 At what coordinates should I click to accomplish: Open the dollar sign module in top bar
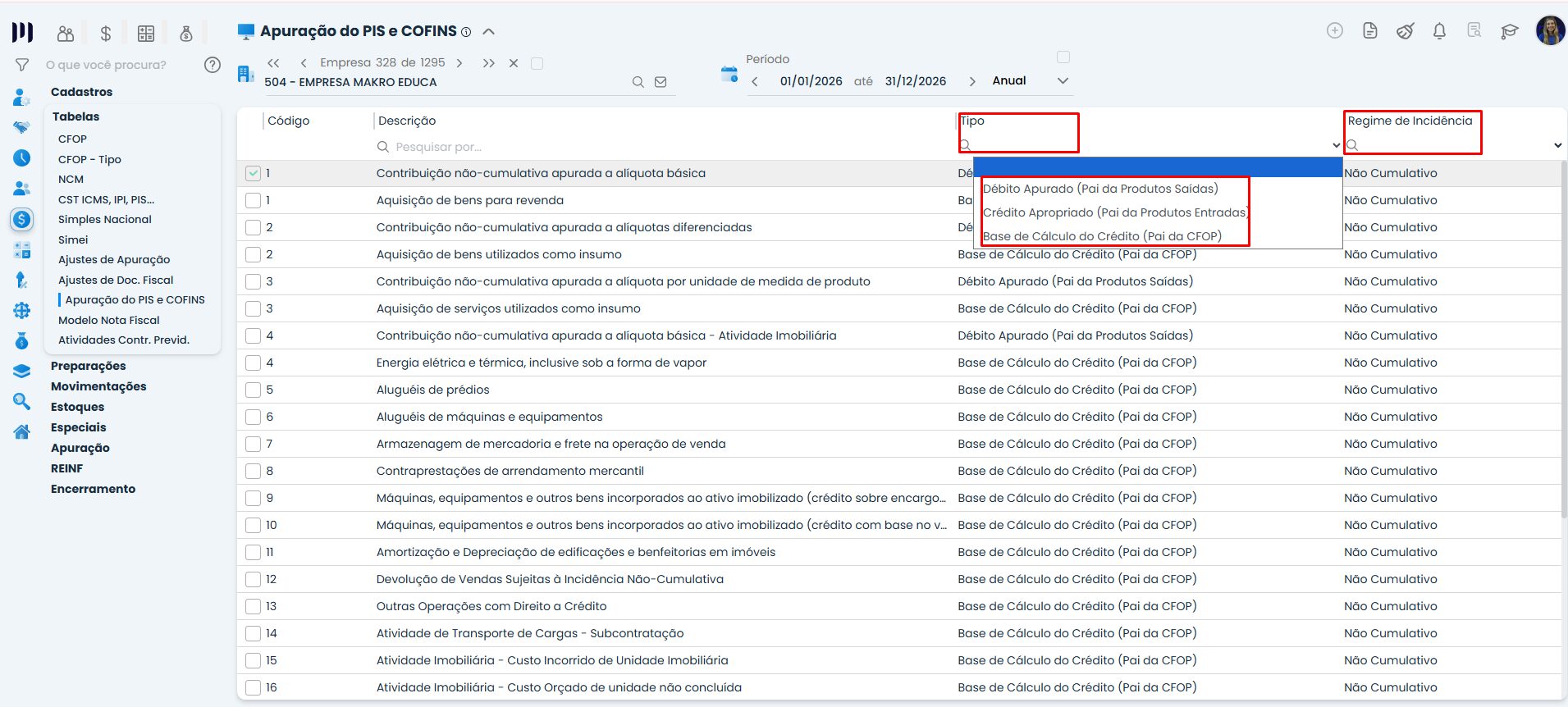[x=106, y=33]
